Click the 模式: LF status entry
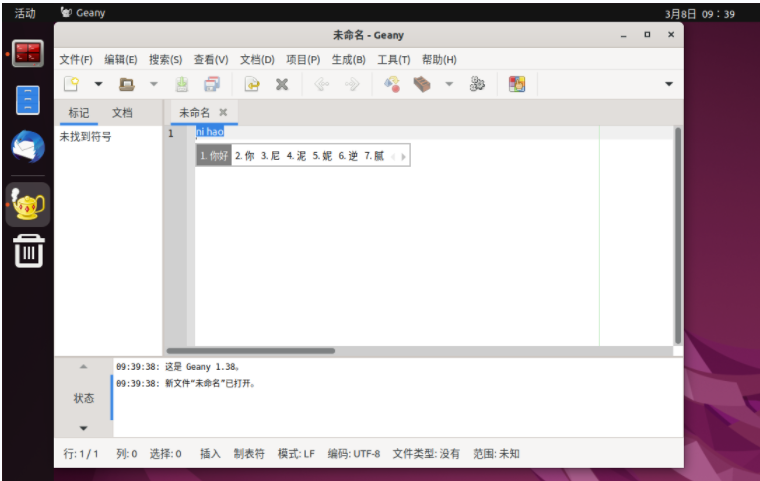Screen dimensions: 760x481 tap(296, 454)
